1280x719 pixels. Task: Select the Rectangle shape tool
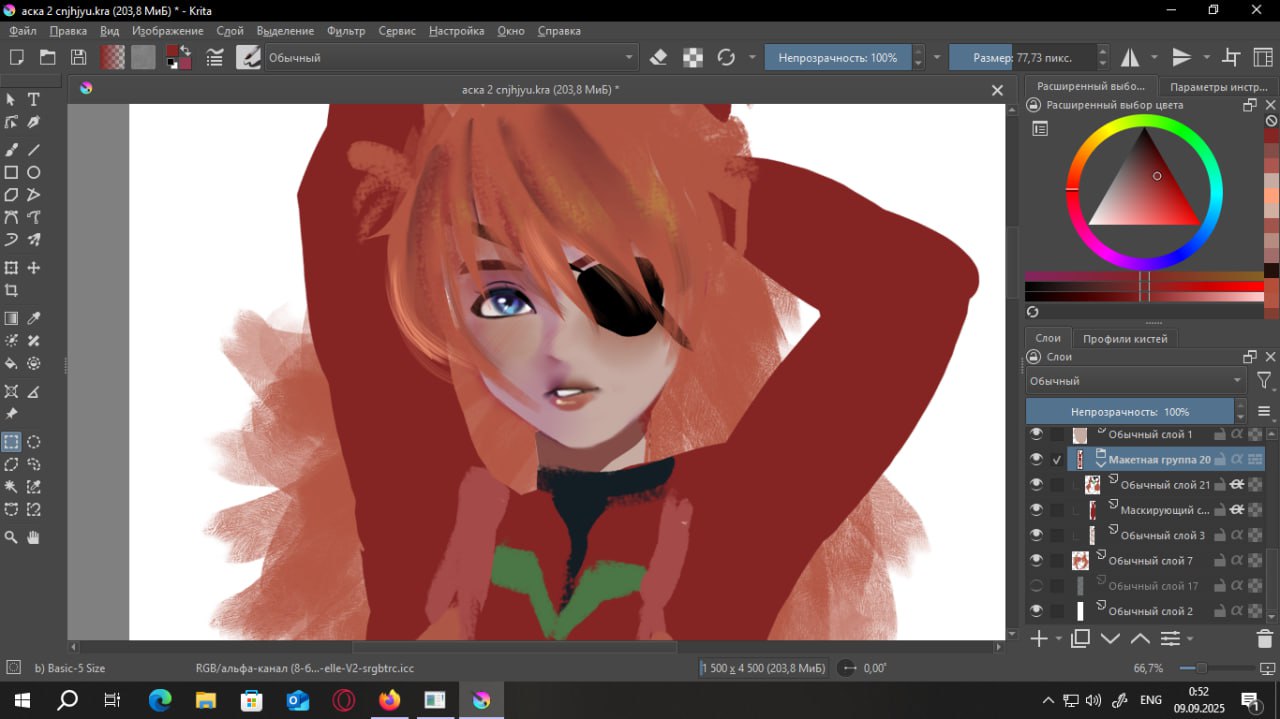pyautogui.click(x=11, y=172)
